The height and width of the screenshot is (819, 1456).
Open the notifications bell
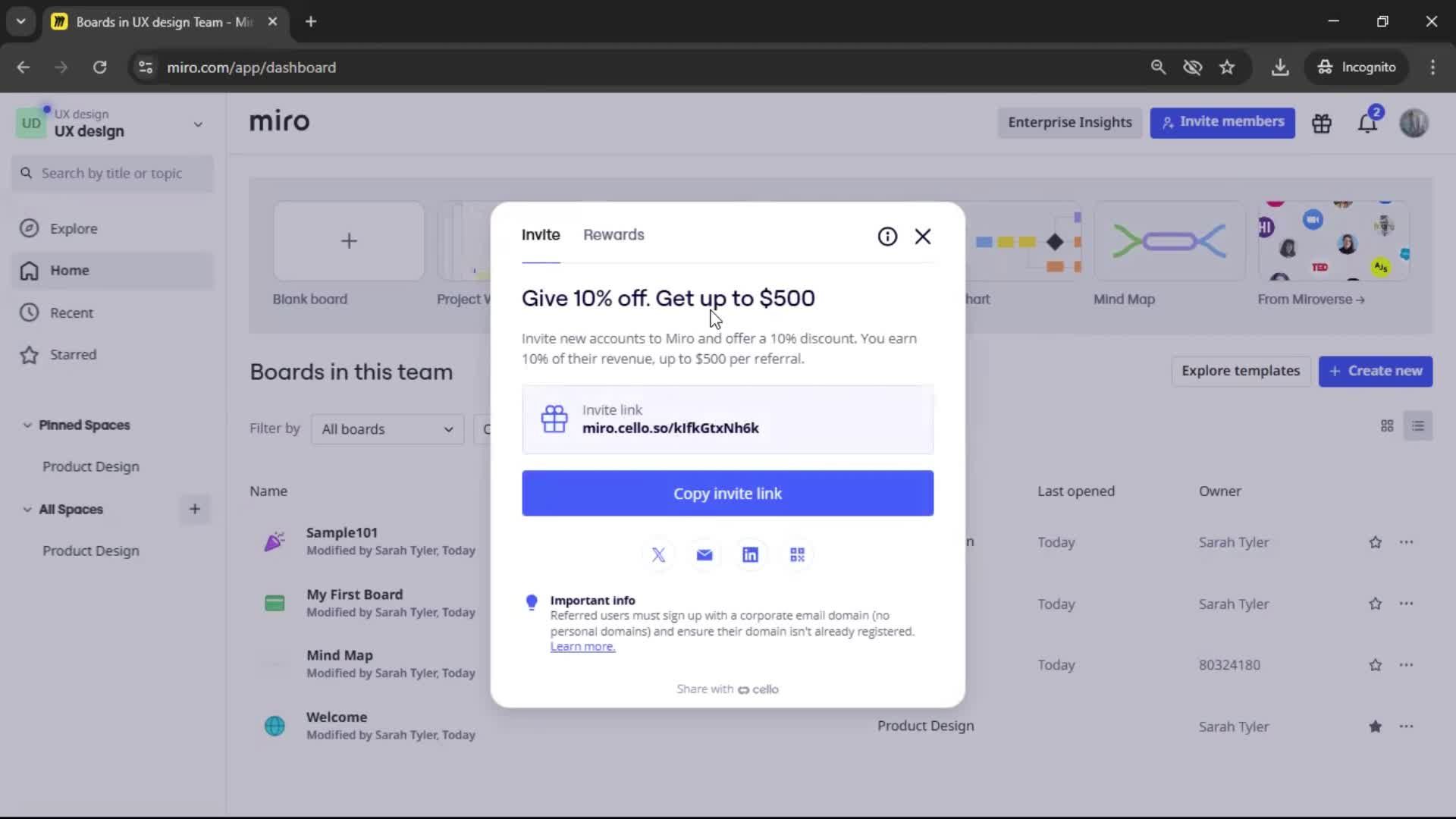tap(1367, 123)
